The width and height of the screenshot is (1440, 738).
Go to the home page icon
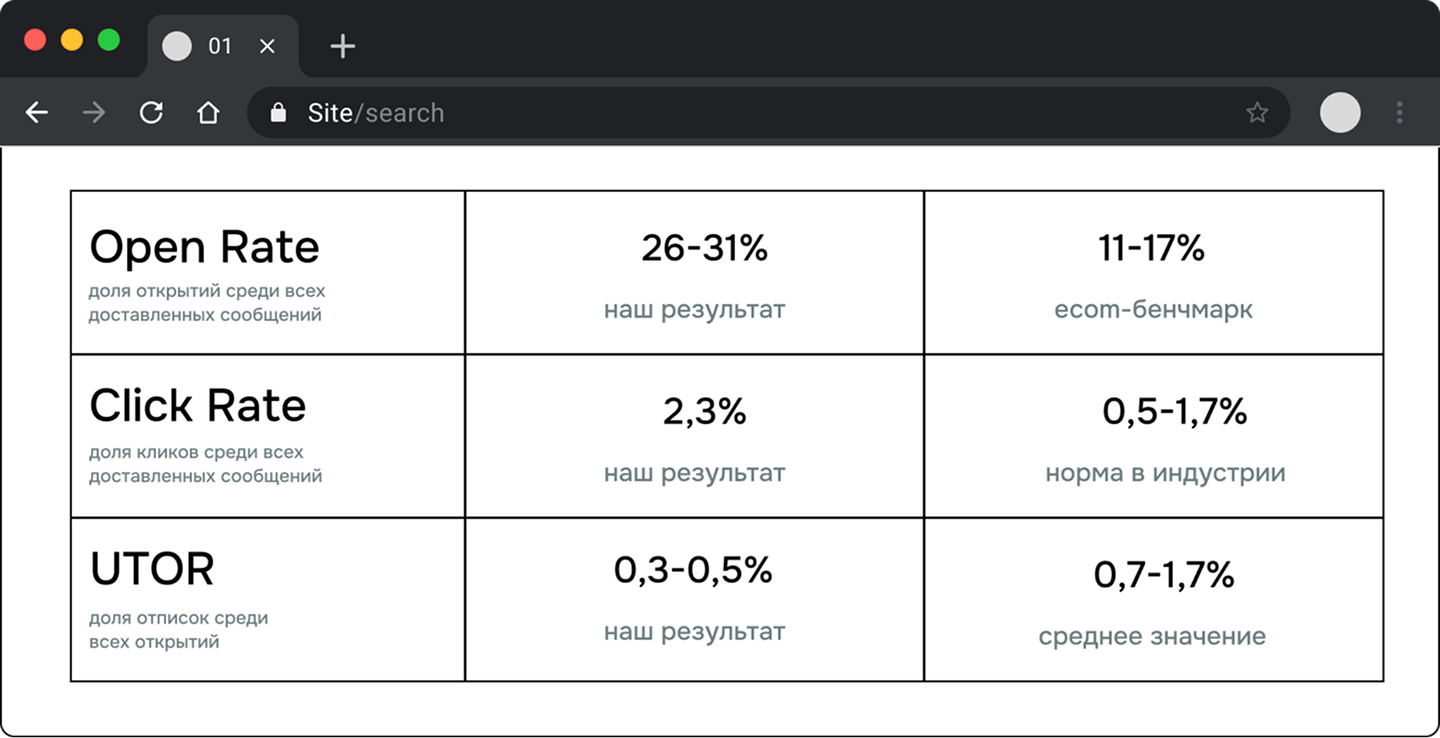pos(208,113)
